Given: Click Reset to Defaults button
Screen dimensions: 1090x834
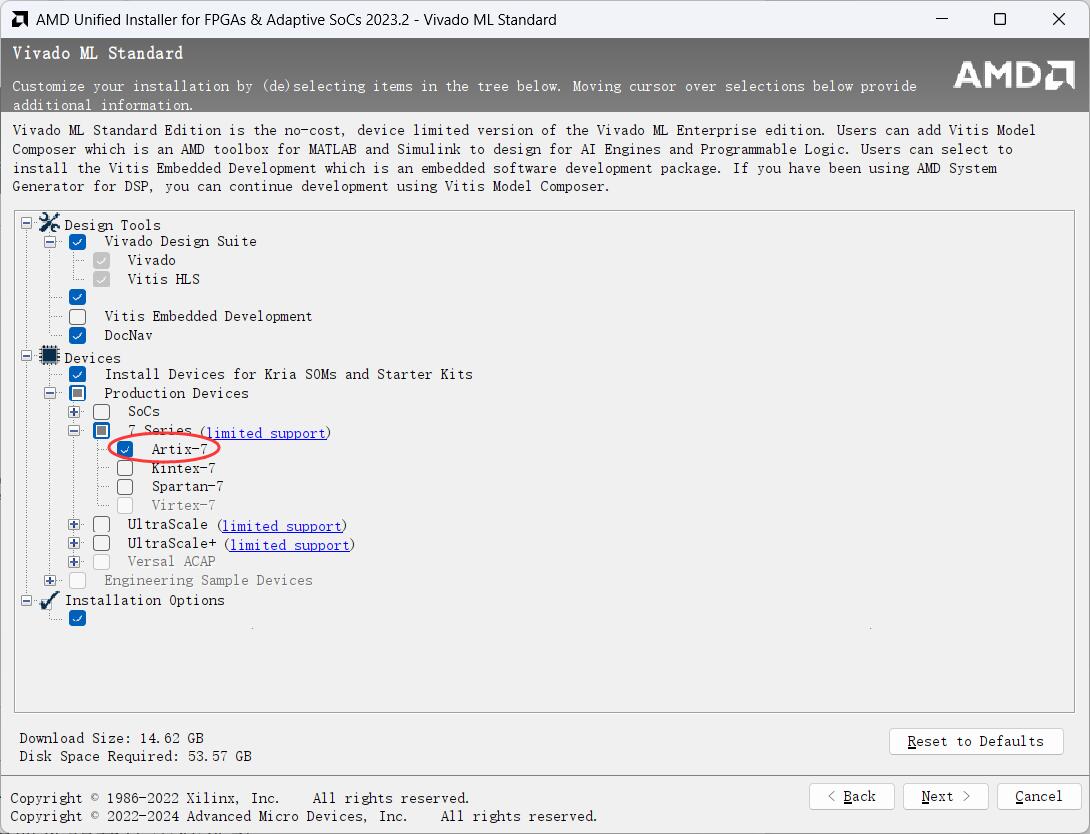Looking at the screenshot, I should (x=975, y=741).
